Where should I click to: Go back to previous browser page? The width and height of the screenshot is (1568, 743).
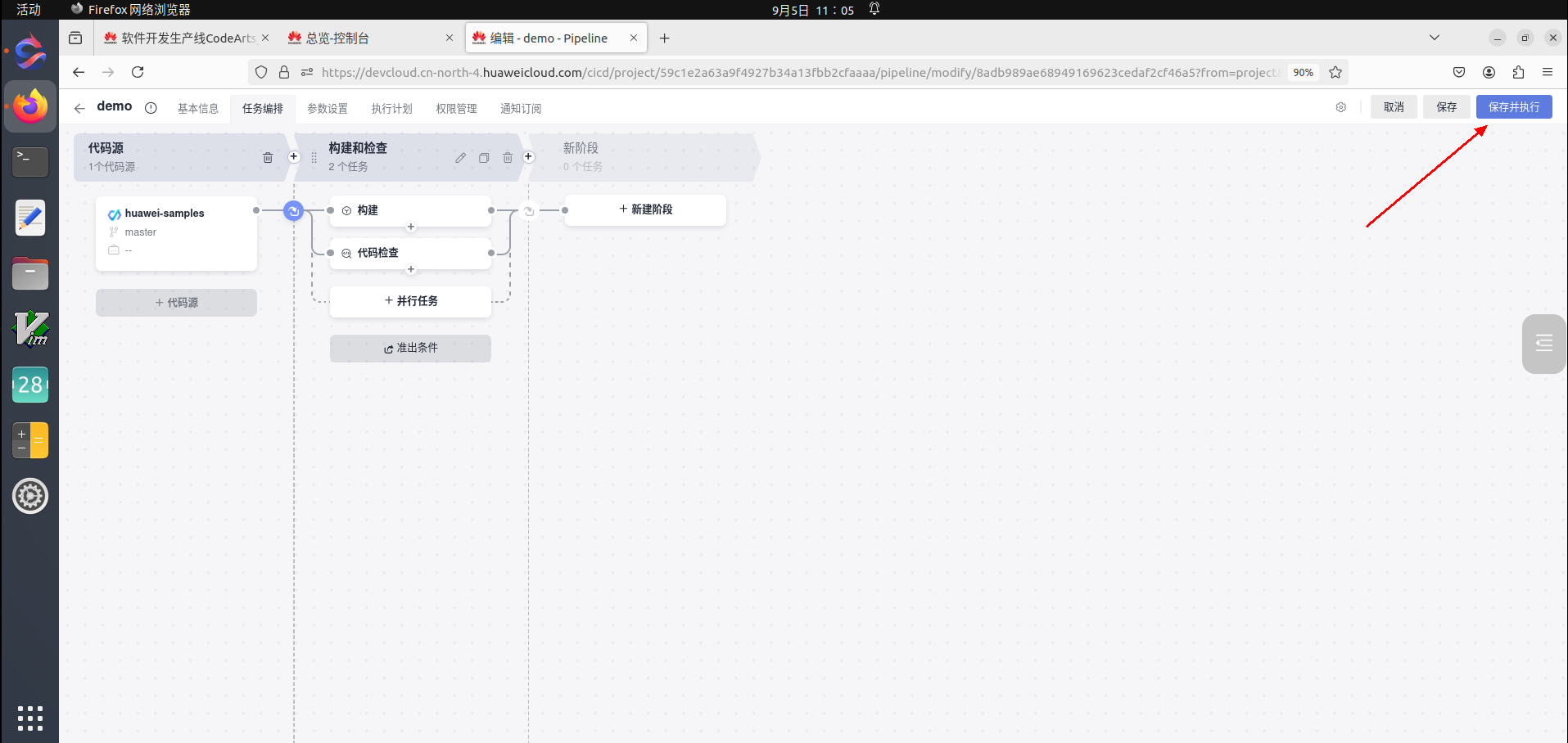click(x=79, y=72)
